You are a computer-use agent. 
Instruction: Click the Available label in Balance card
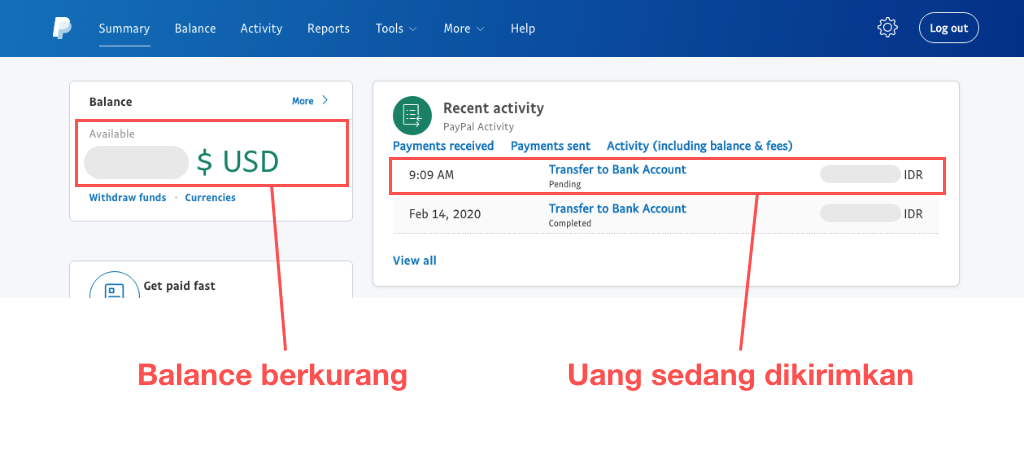coord(112,134)
